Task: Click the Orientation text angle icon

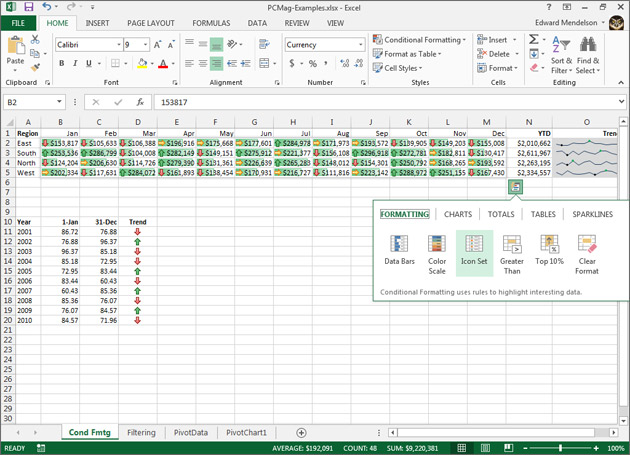Action: tap(233, 44)
